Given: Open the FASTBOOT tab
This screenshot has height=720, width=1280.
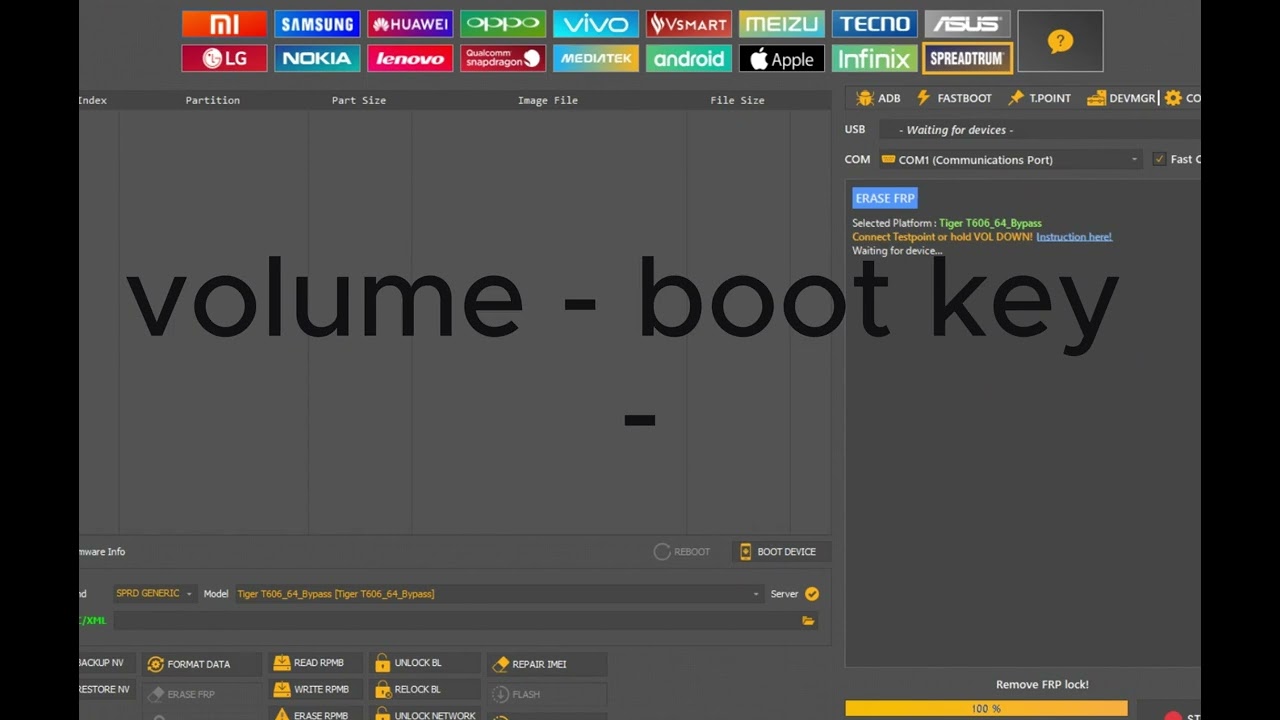Looking at the screenshot, I should tap(954, 98).
